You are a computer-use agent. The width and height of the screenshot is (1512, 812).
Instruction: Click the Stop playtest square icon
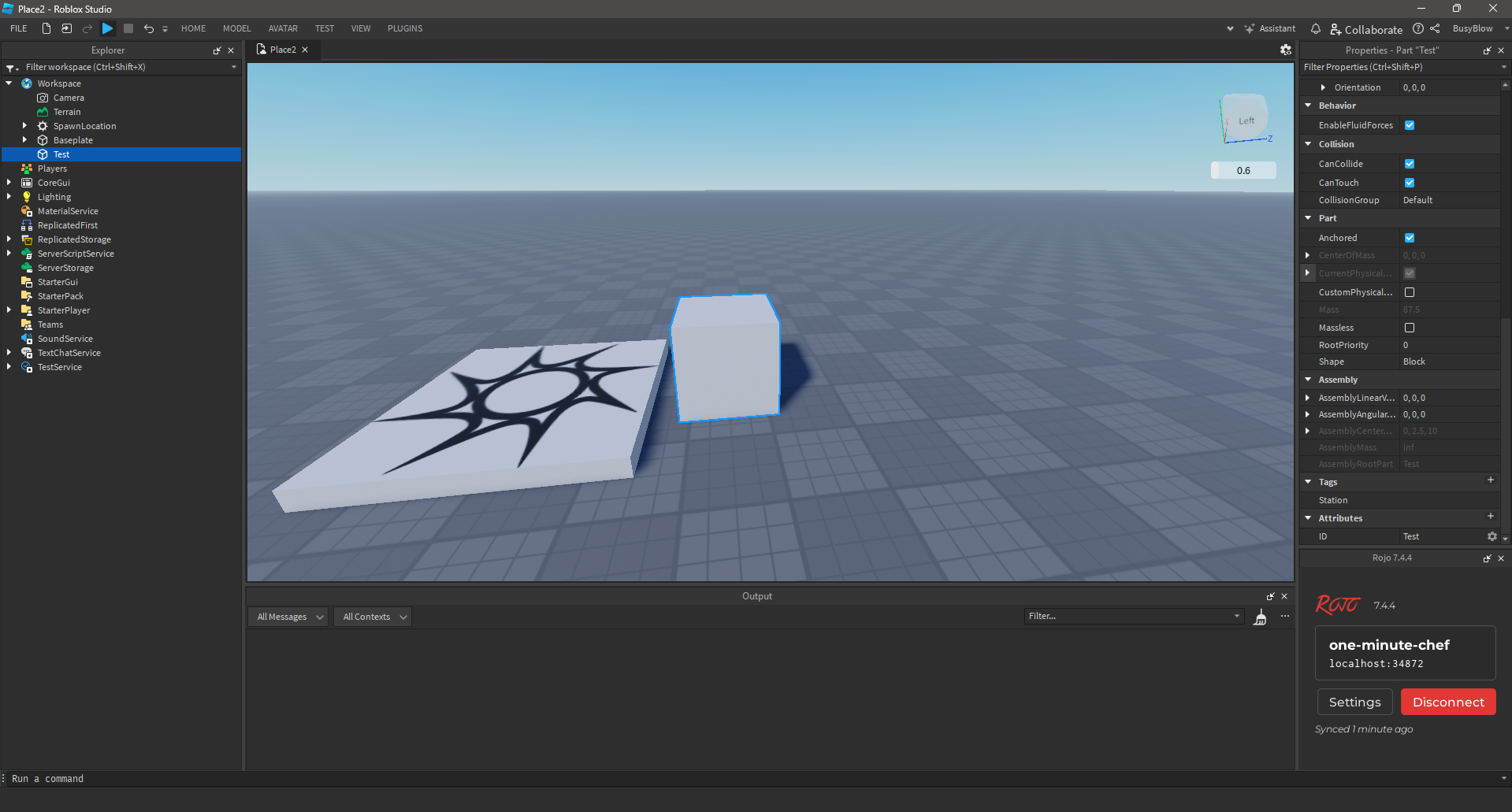(x=128, y=28)
